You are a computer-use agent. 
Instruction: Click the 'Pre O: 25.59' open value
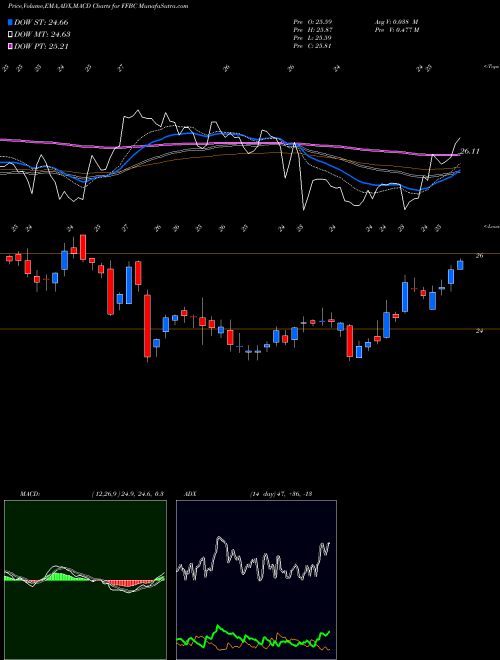pyautogui.click(x=313, y=21)
